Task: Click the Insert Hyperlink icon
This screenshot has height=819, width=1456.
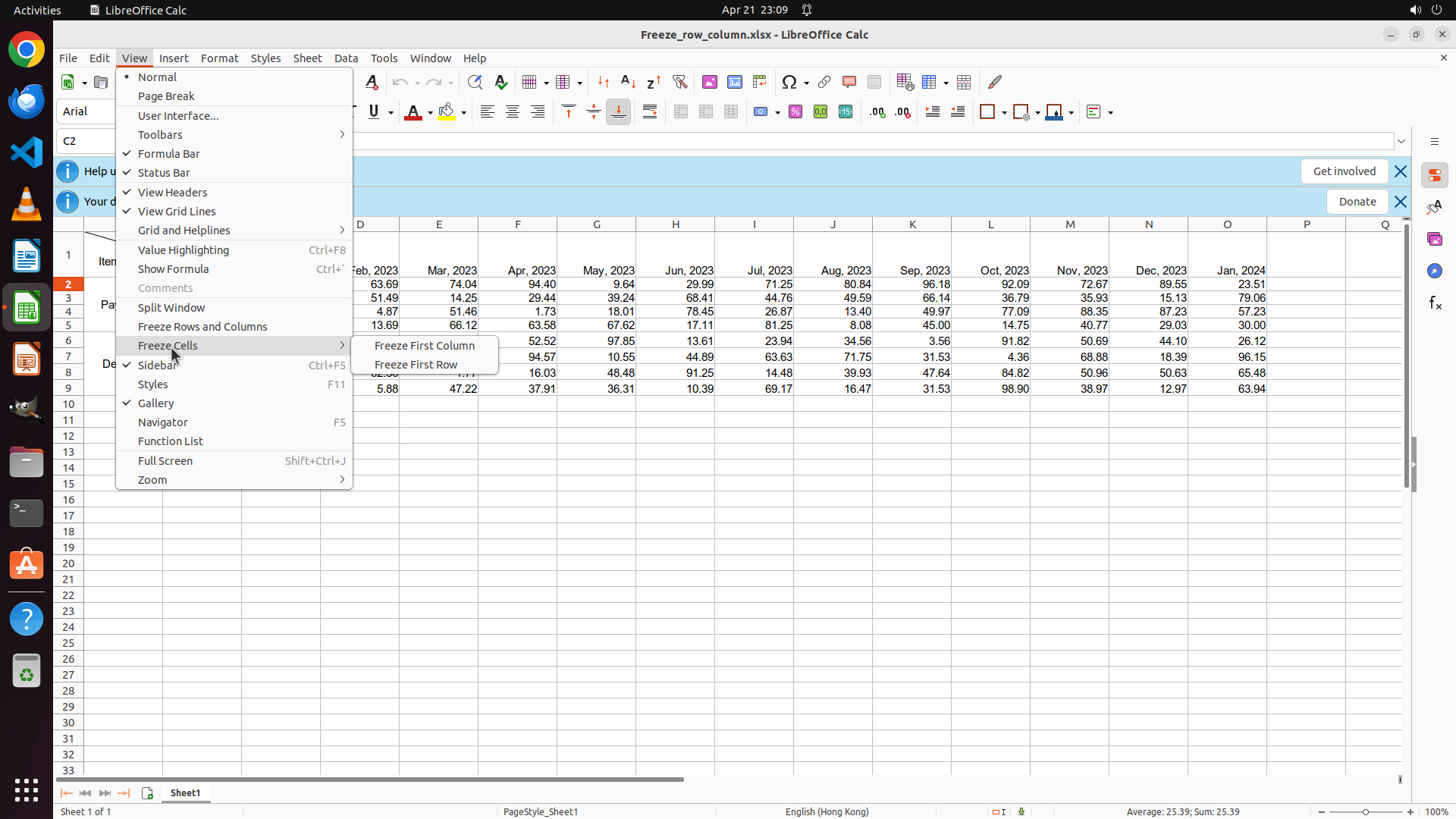Action: (824, 82)
